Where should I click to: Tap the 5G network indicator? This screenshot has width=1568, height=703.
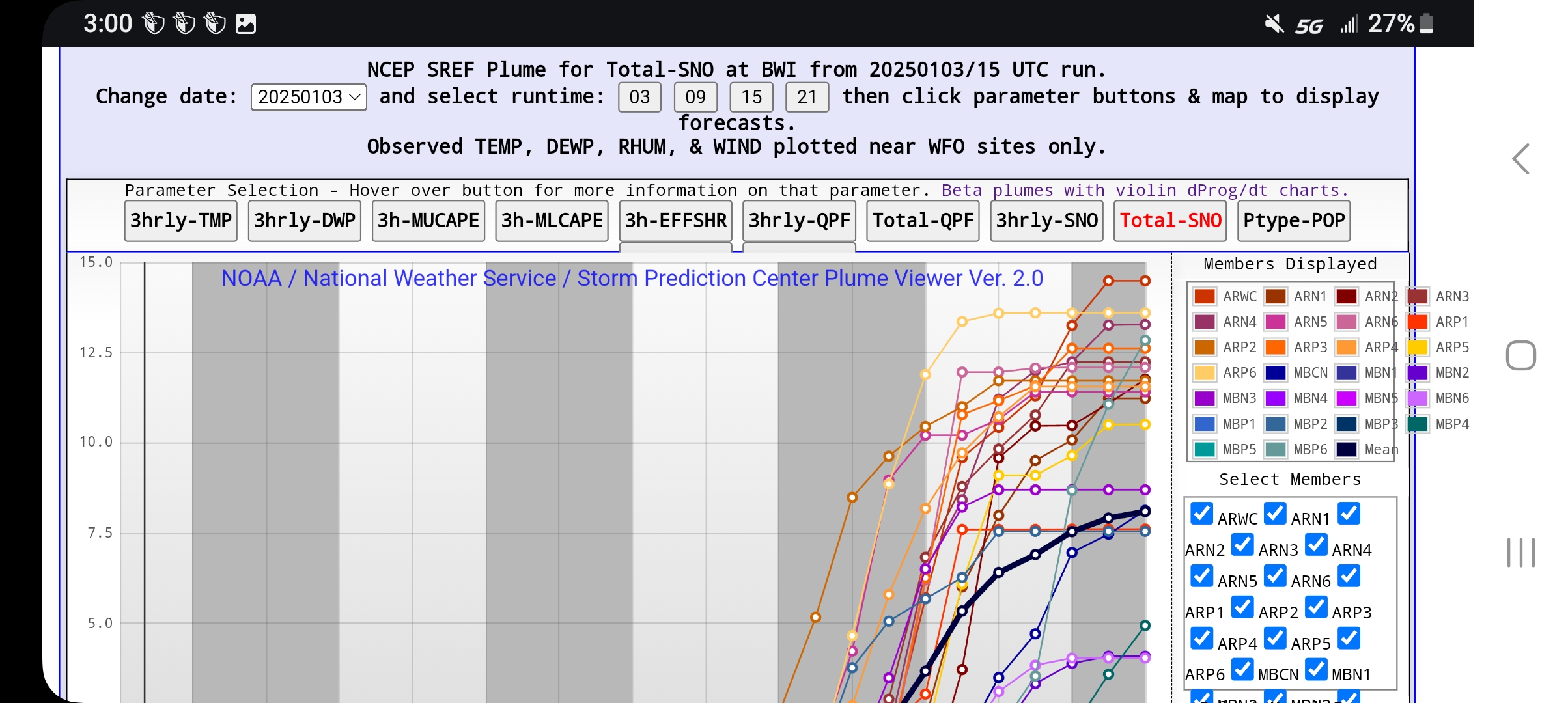coord(1309,25)
